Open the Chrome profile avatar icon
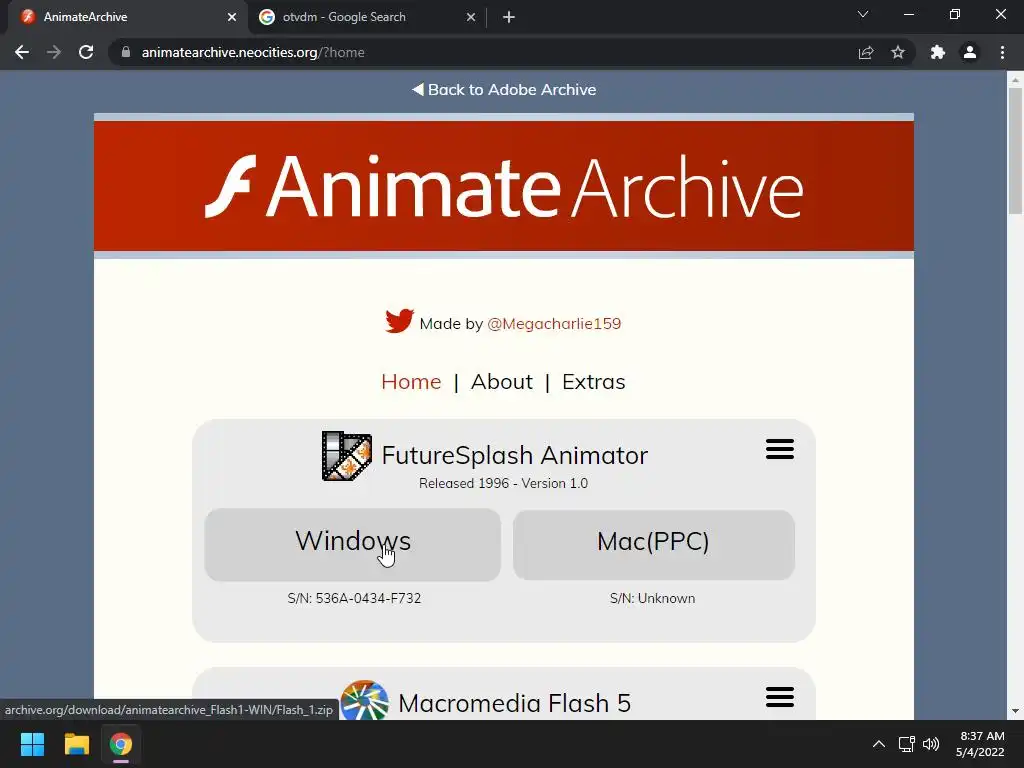The height and width of the screenshot is (768, 1024). 970,52
